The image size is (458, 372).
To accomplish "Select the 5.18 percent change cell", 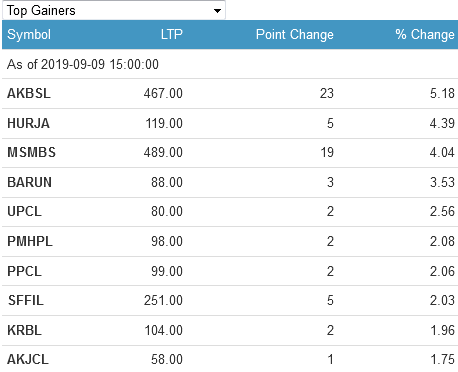I will pos(442,94).
